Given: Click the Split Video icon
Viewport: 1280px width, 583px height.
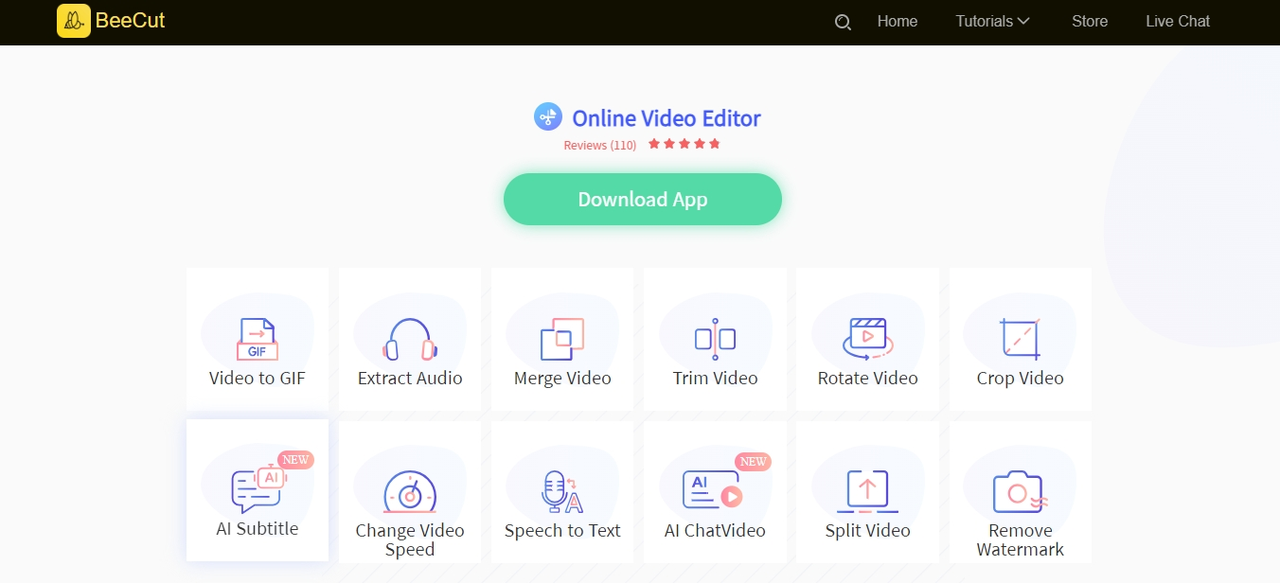Looking at the screenshot, I should point(867,492).
